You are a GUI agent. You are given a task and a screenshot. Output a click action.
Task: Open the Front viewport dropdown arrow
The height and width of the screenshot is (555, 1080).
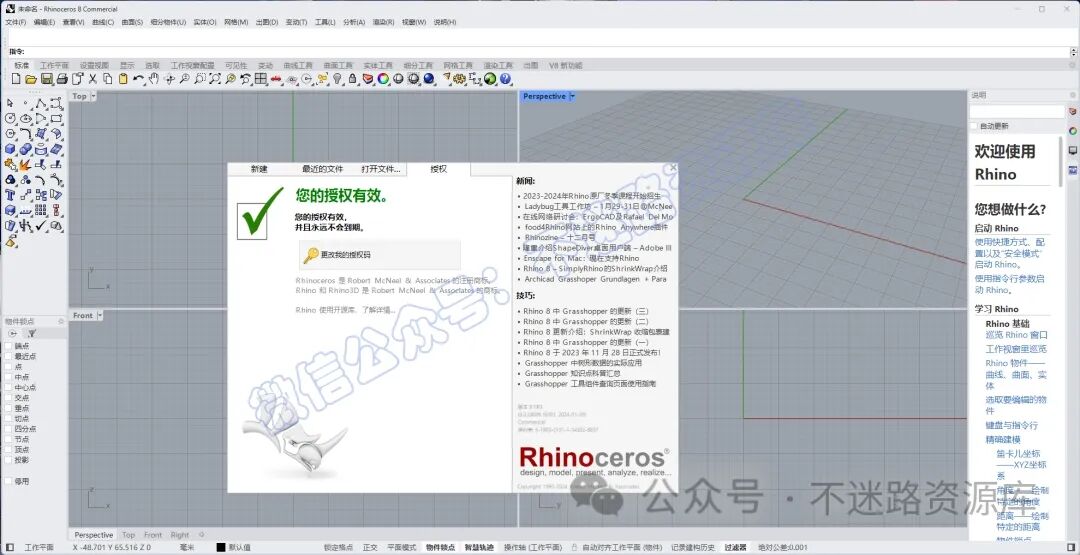click(100, 315)
